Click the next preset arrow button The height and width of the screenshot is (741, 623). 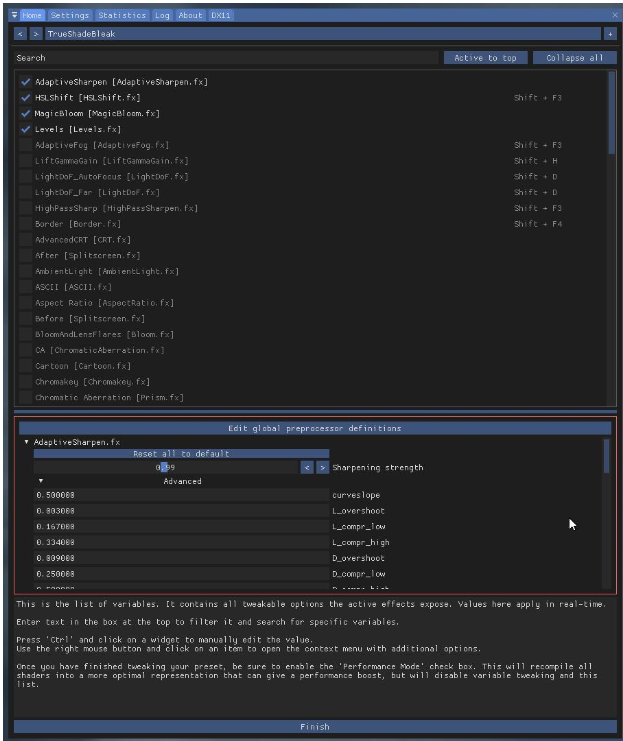click(34, 34)
